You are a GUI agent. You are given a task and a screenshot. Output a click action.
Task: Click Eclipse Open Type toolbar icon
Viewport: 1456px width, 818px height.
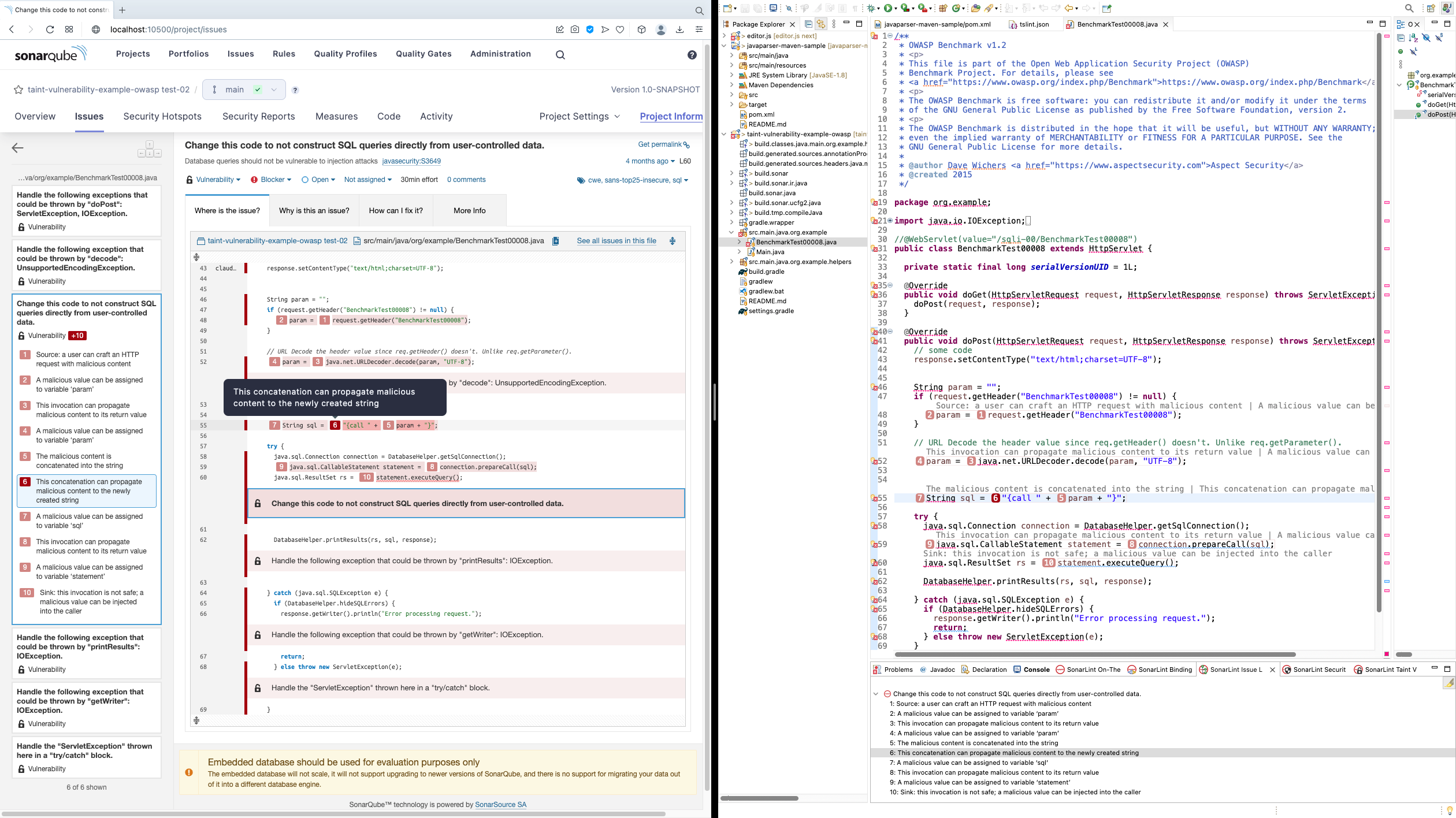(976, 8)
